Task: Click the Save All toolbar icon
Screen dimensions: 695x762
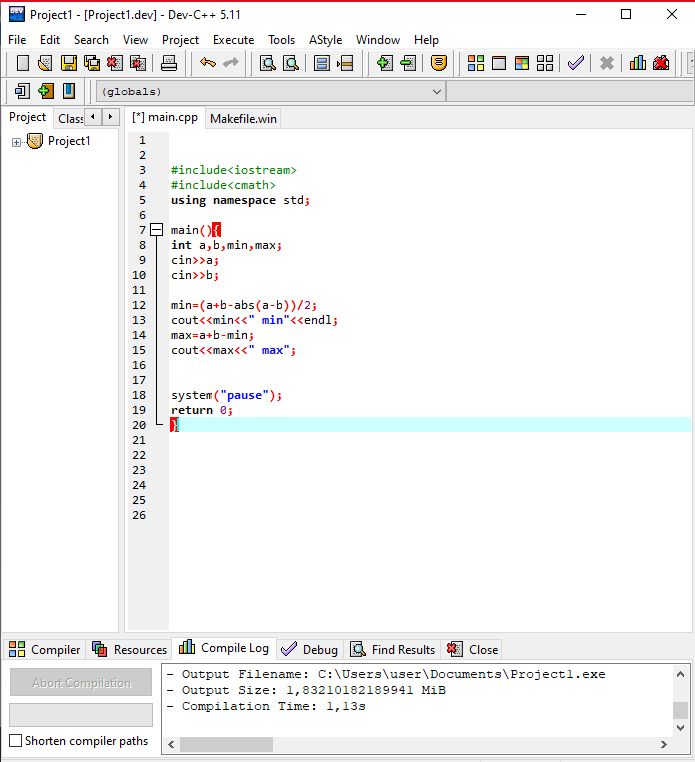Action: (92, 63)
